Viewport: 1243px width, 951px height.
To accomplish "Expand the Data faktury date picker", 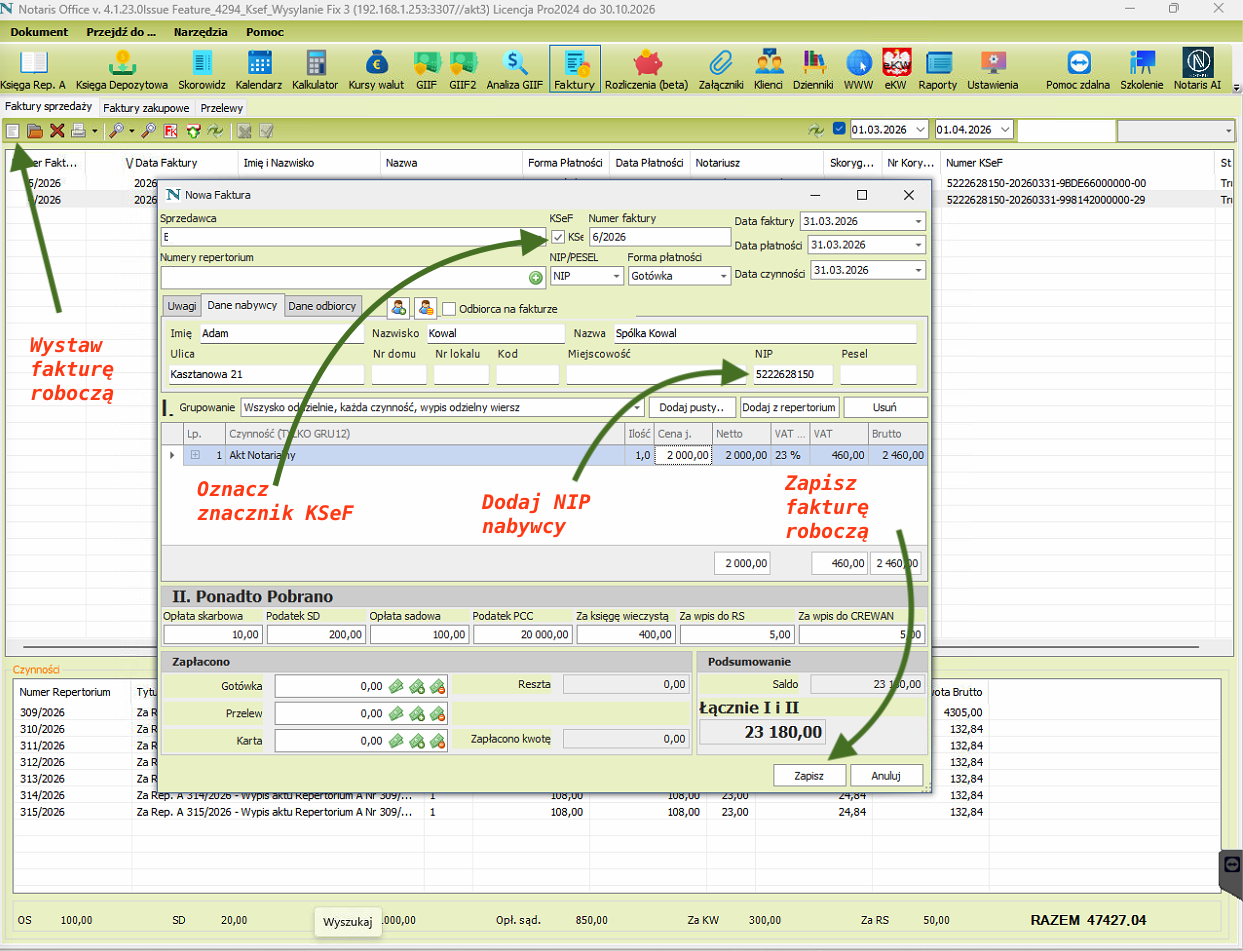I will pyautogui.click(x=918, y=221).
